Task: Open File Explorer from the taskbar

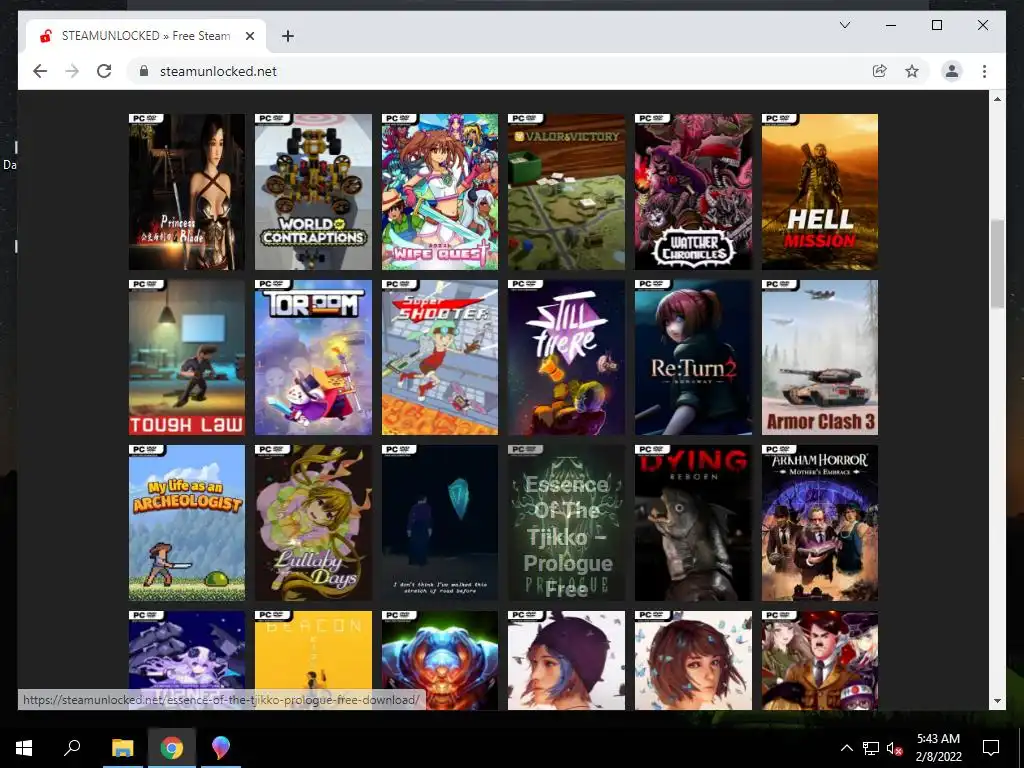Action: point(122,748)
